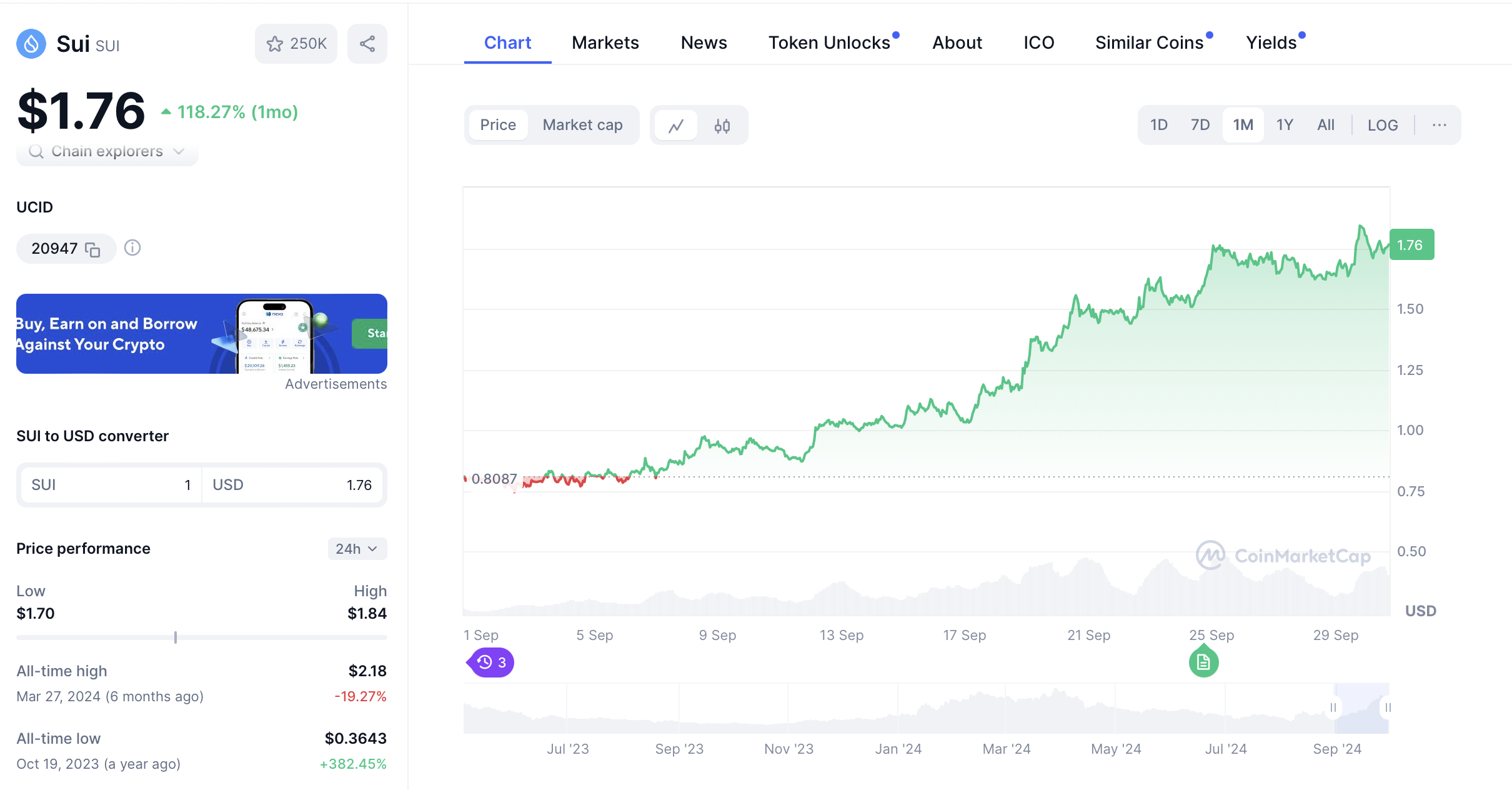
Task: Click the green document event marker
Action: point(1203,662)
